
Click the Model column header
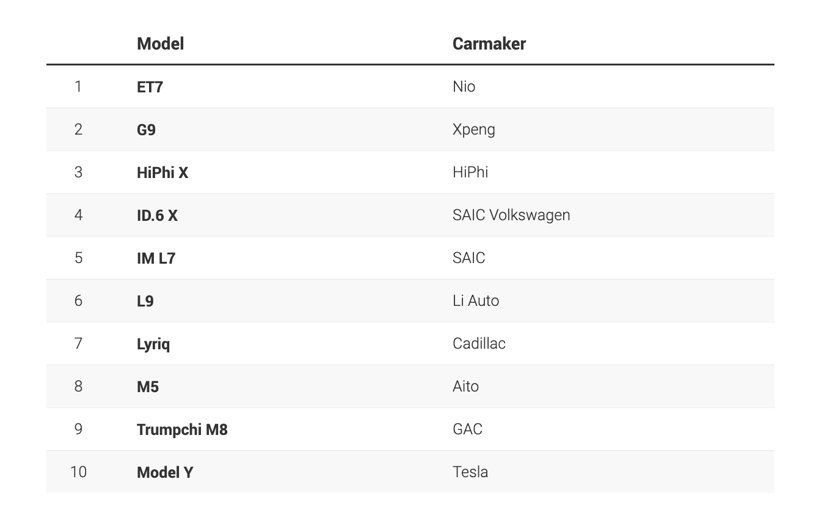[x=160, y=44]
